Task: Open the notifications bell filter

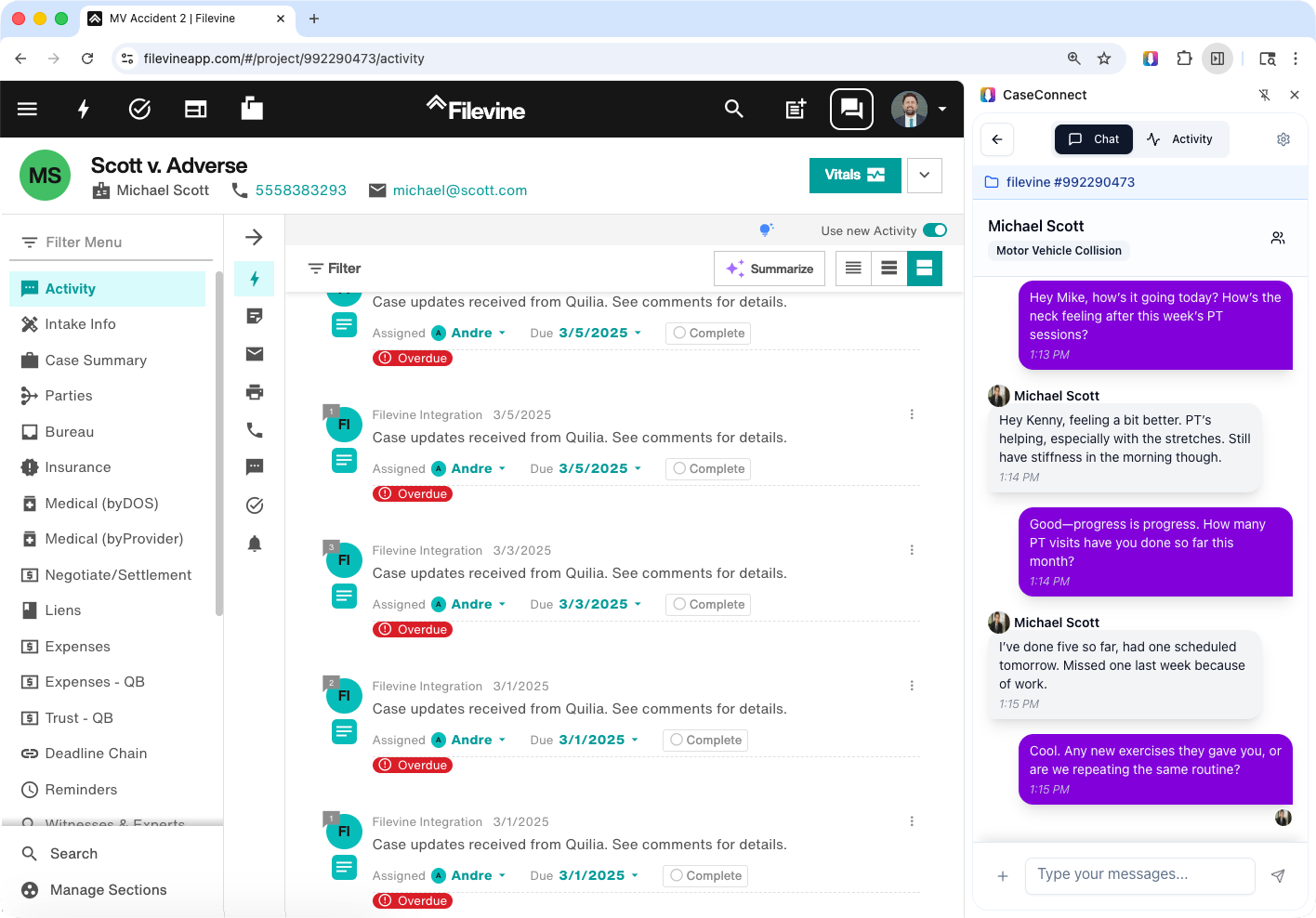Action: click(255, 543)
